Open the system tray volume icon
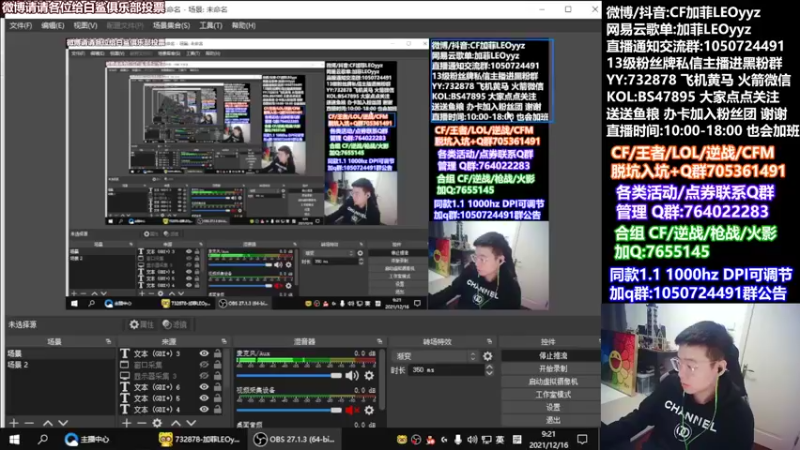 pyautogui.click(x=472, y=439)
